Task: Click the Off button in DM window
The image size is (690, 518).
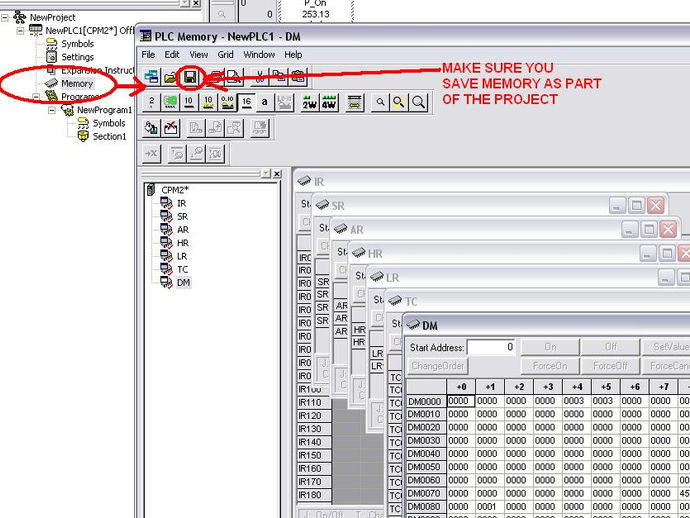Action: pos(610,347)
